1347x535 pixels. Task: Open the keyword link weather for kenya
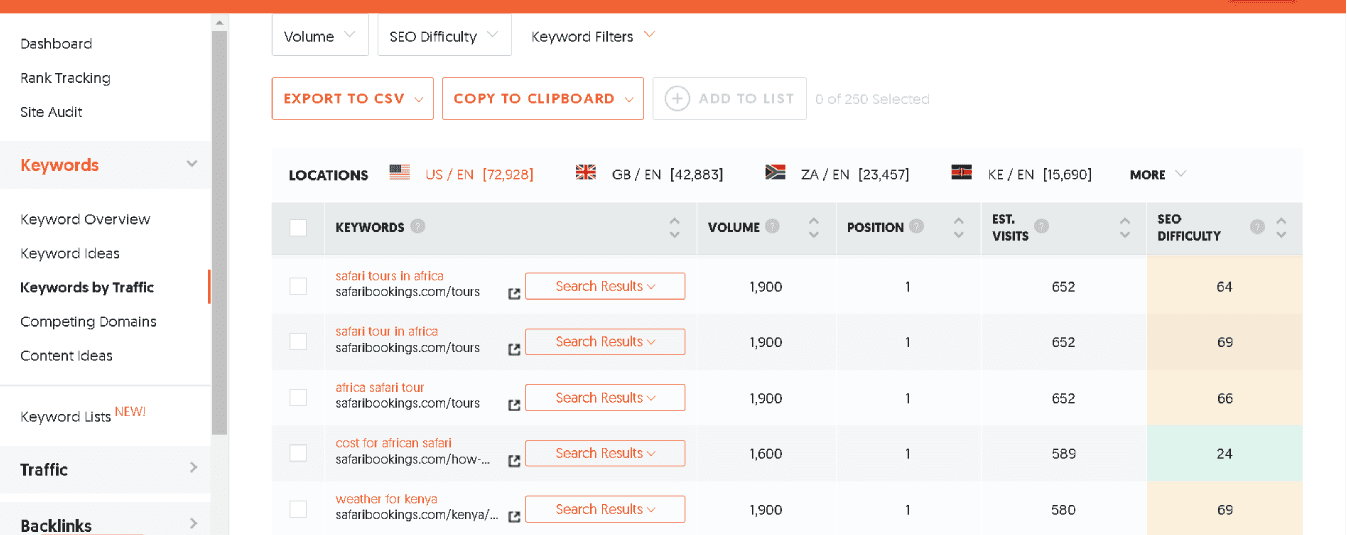coord(386,499)
